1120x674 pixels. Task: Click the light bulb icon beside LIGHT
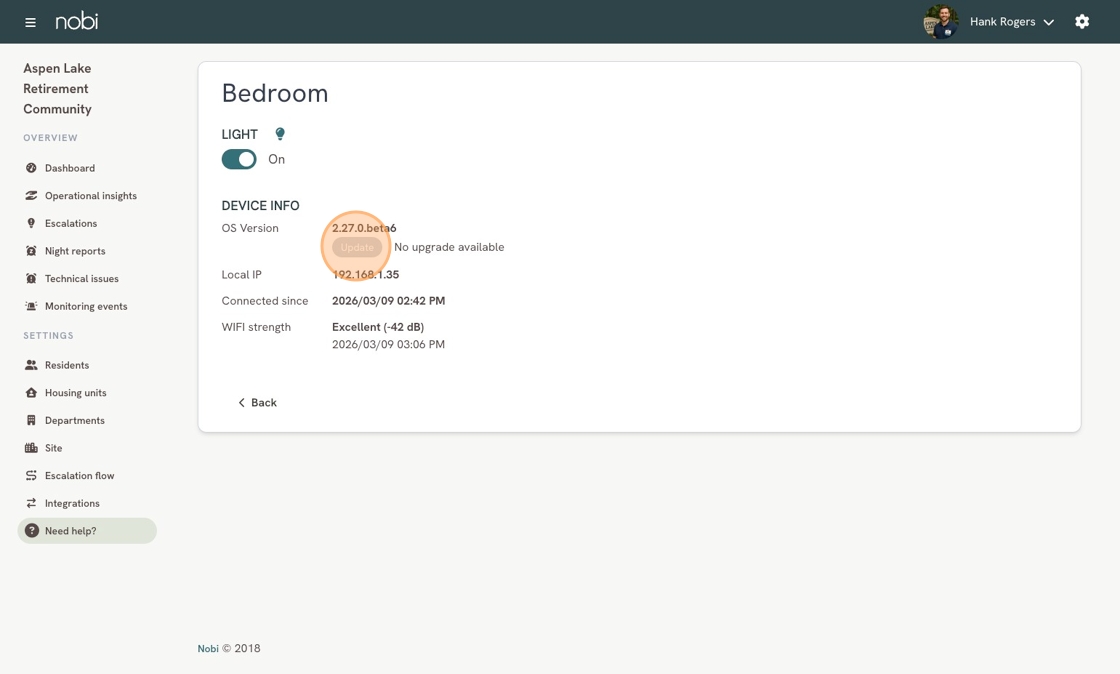point(280,134)
